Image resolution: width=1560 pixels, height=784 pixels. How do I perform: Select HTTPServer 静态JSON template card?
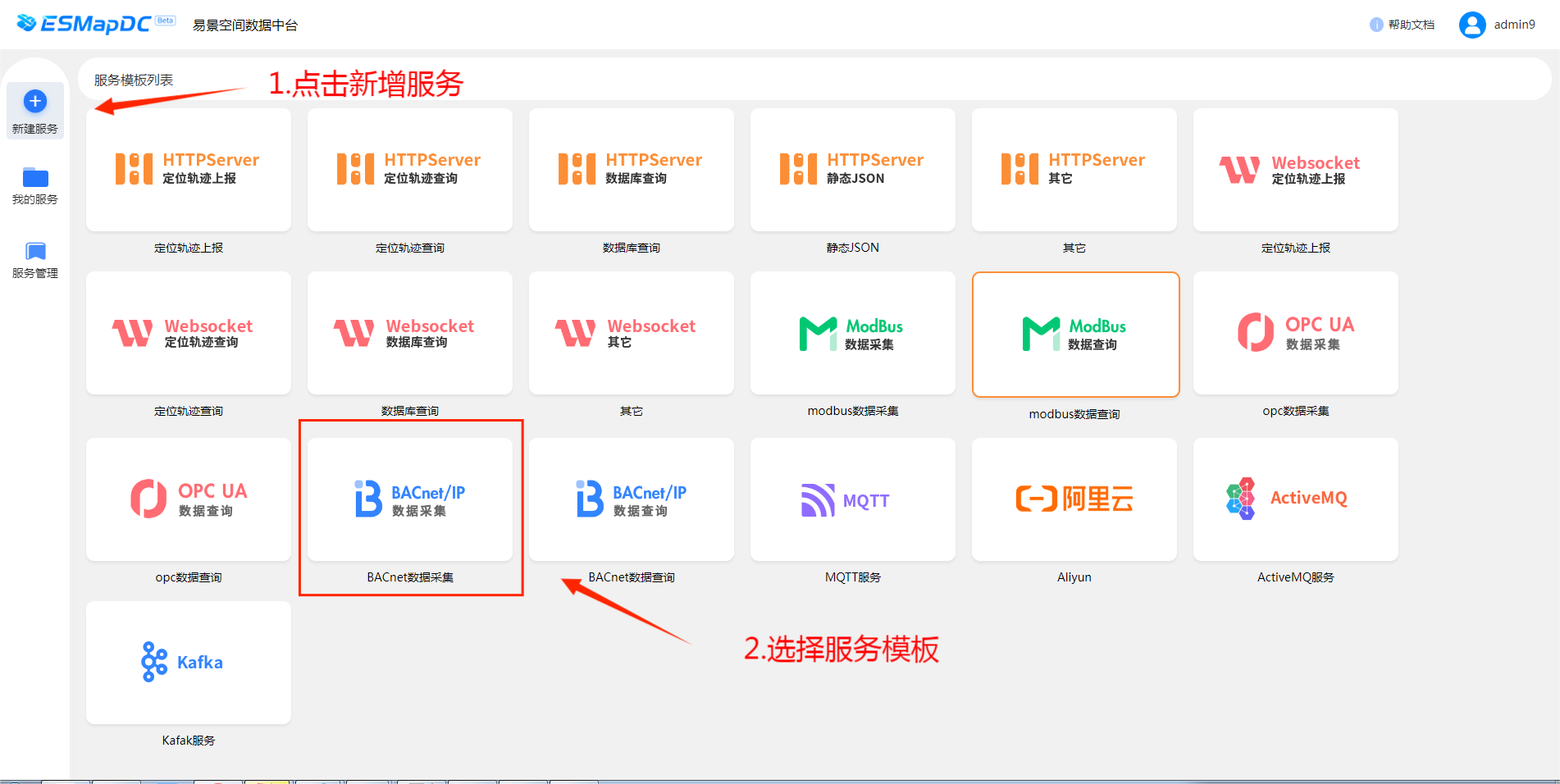pos(853,170)
